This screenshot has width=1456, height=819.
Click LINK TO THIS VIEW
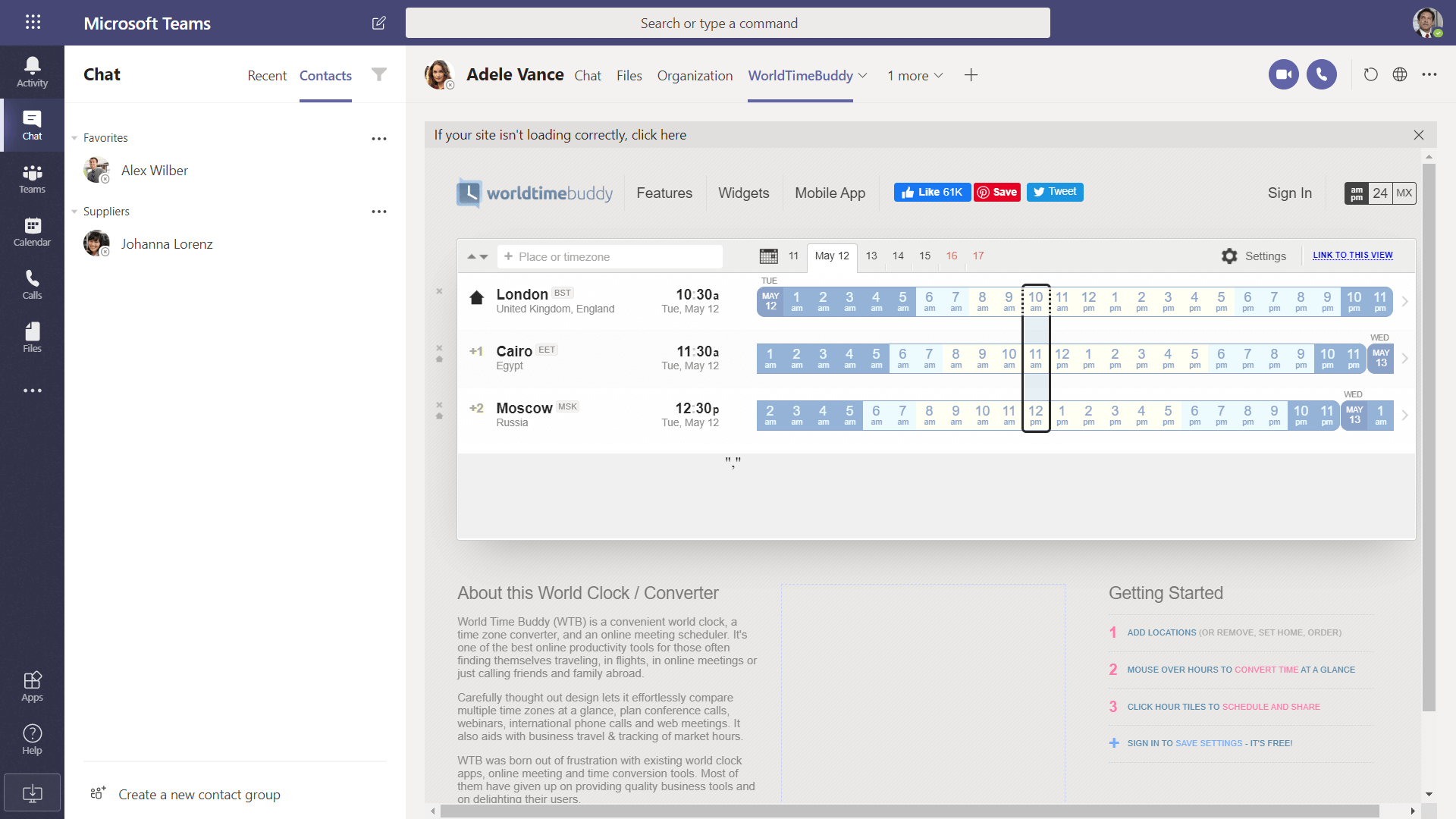click(1353, 256)
